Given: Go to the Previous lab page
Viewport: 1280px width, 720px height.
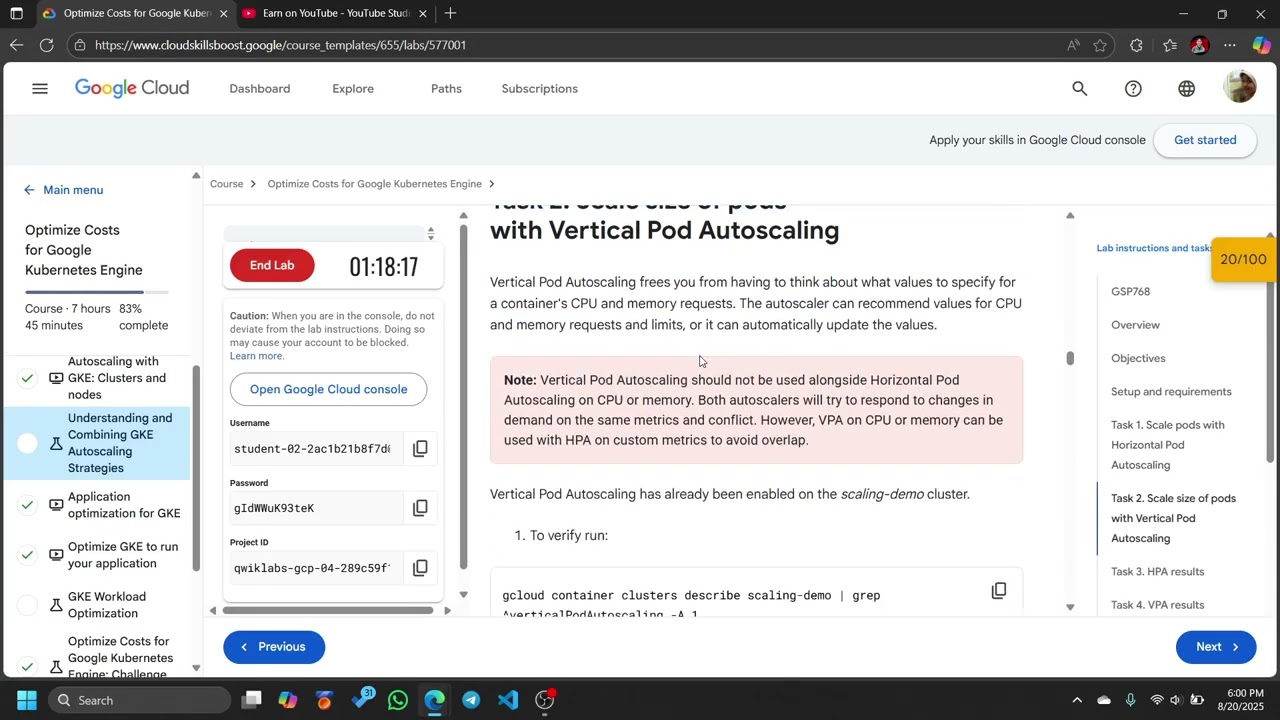Looking at the screenshot, I should tap(274, 647).
